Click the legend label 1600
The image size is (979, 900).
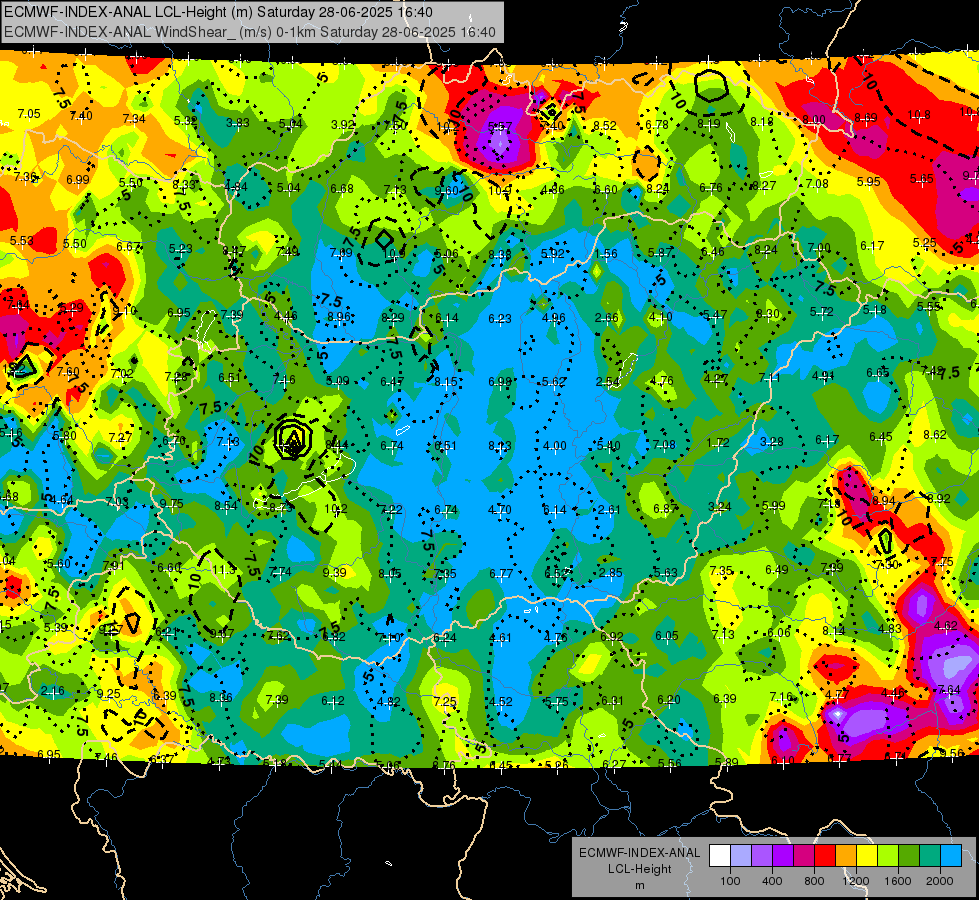(897, 881)
